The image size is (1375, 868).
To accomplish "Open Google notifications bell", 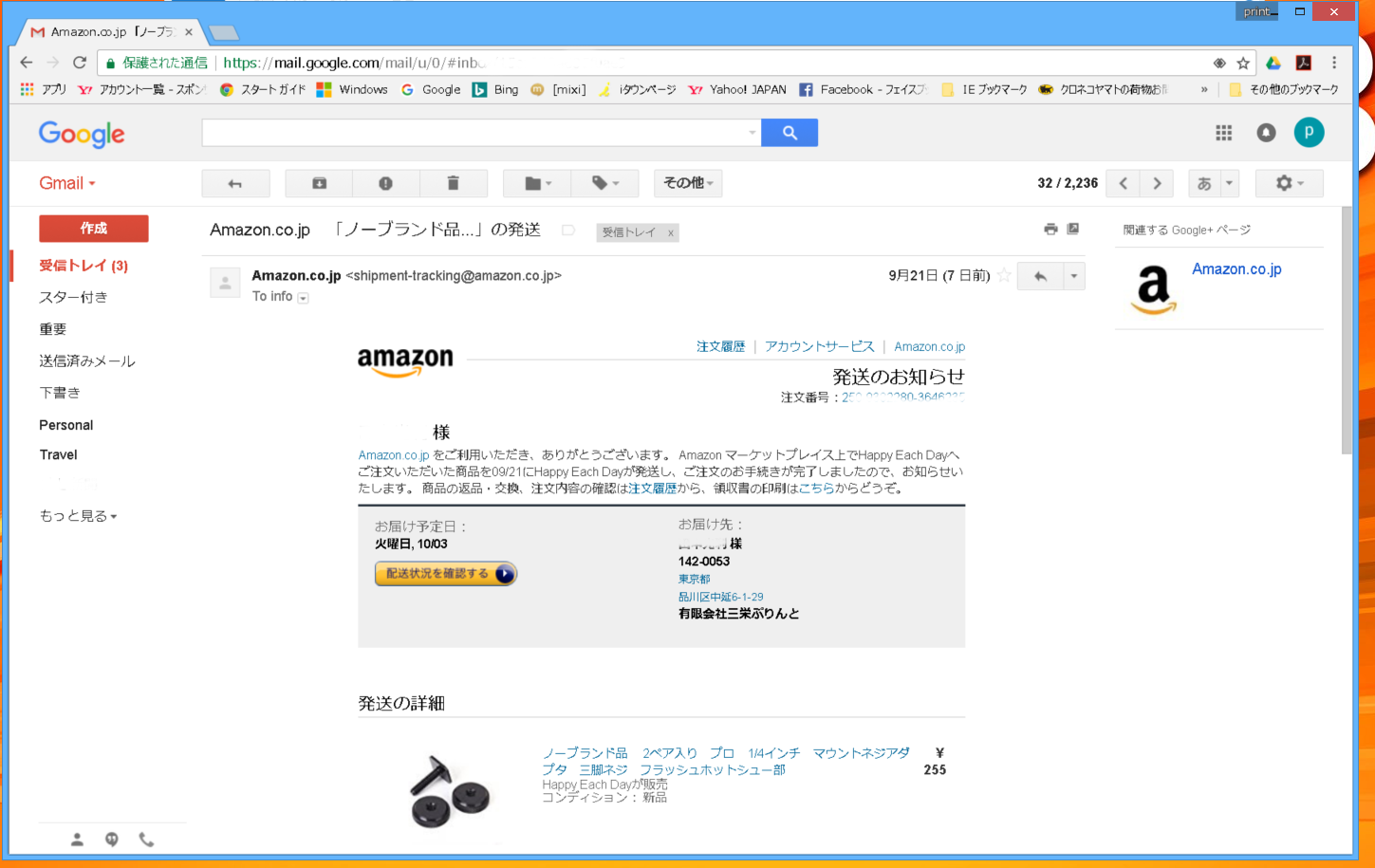I will (1266, 133).
